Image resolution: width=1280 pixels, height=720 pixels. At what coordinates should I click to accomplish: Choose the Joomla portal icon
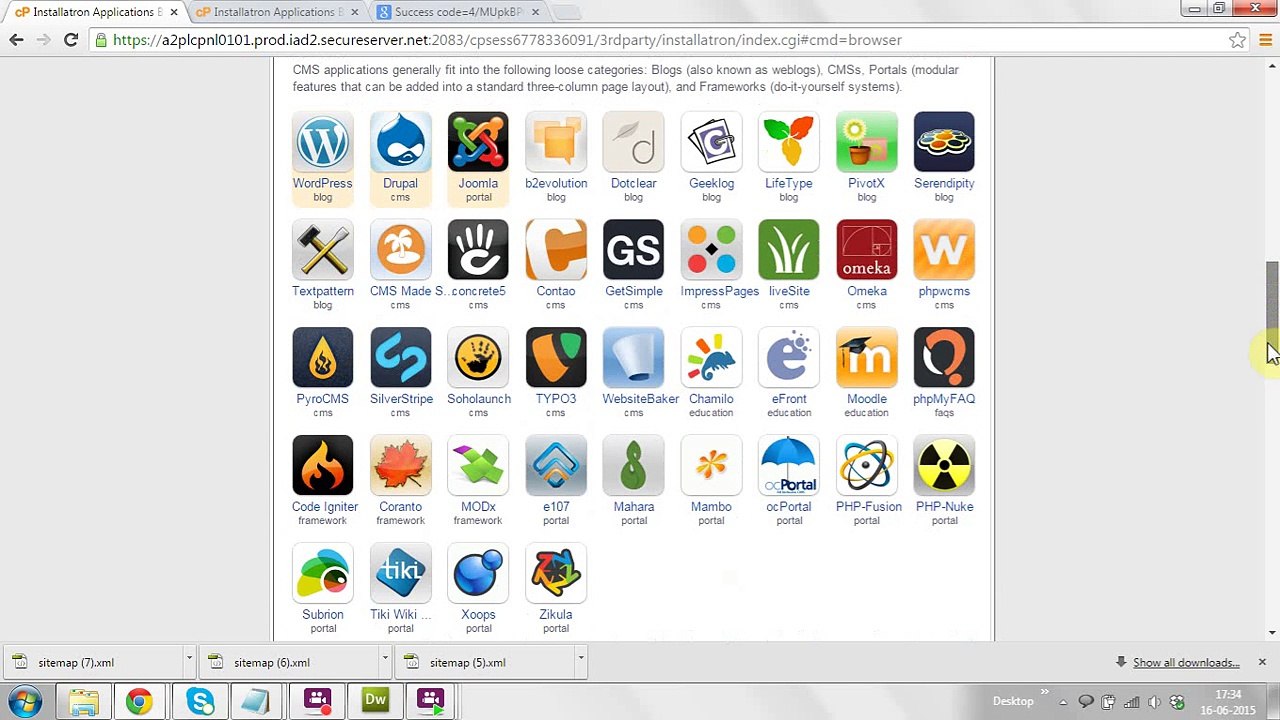478,142
